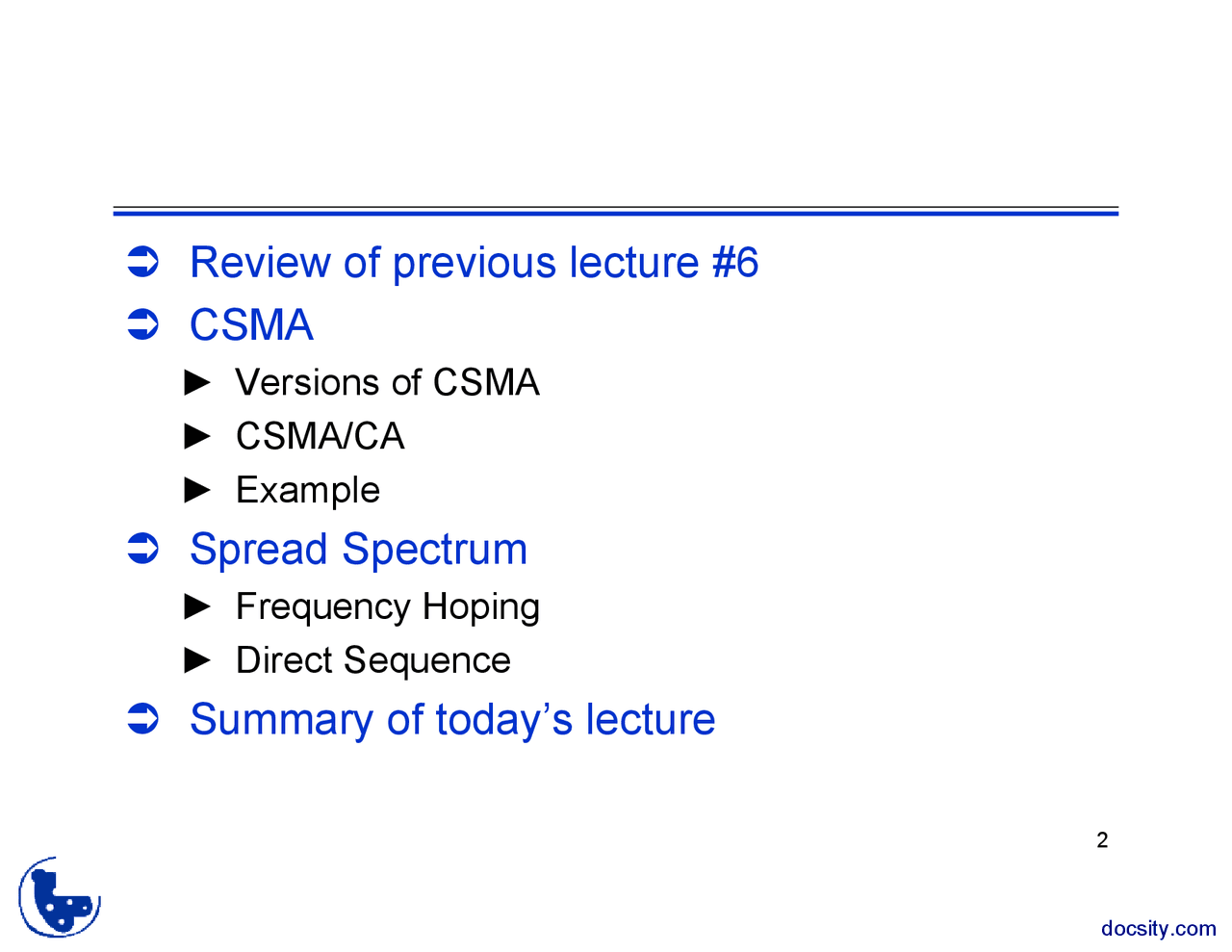Select the "Review of previous lecture #6" heading
The image size is (1232, 952).
pyautogui.click(x=474, y=263)
